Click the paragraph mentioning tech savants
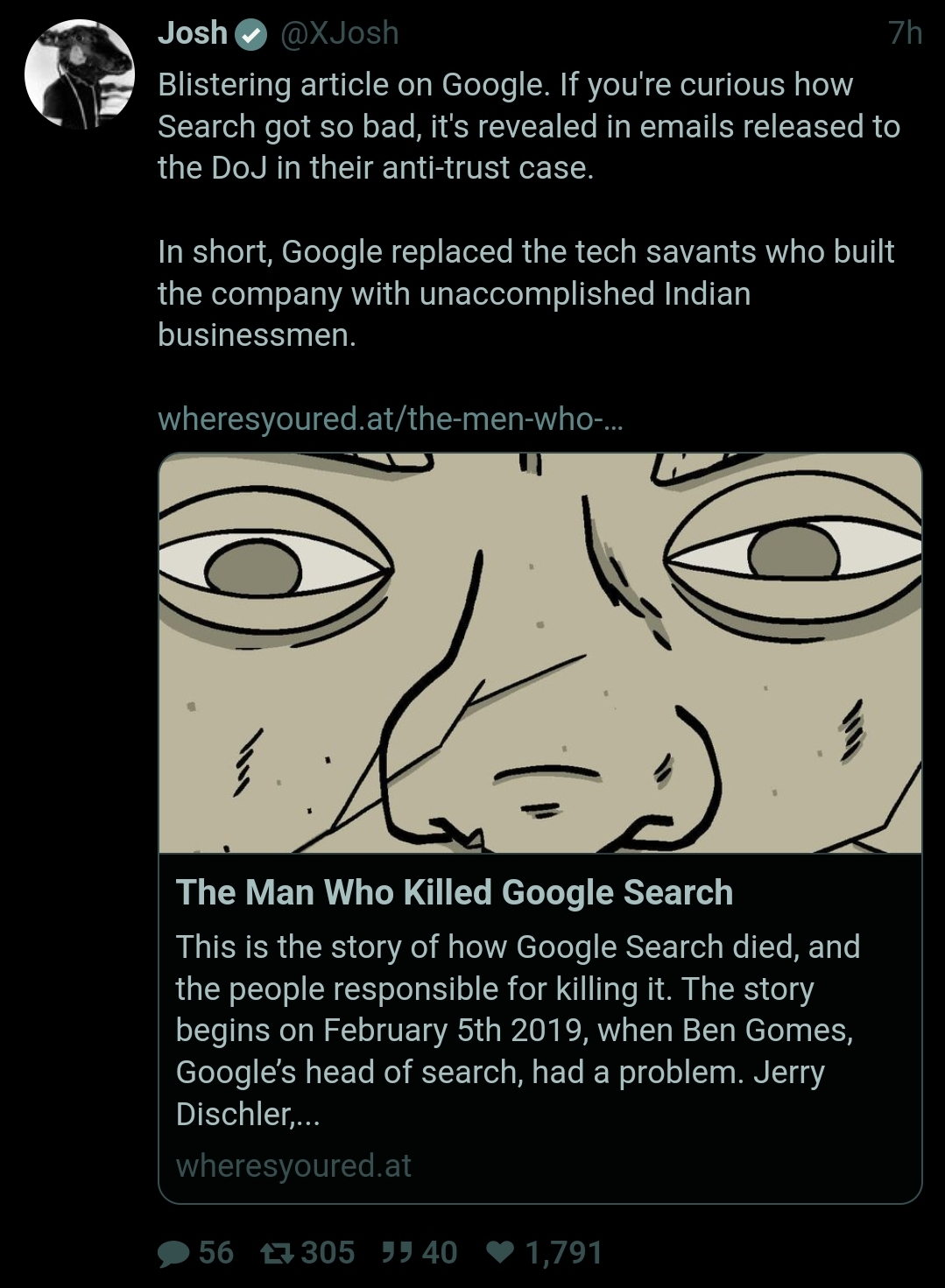Screen dimensions: 945x1288 click(525, 294)
